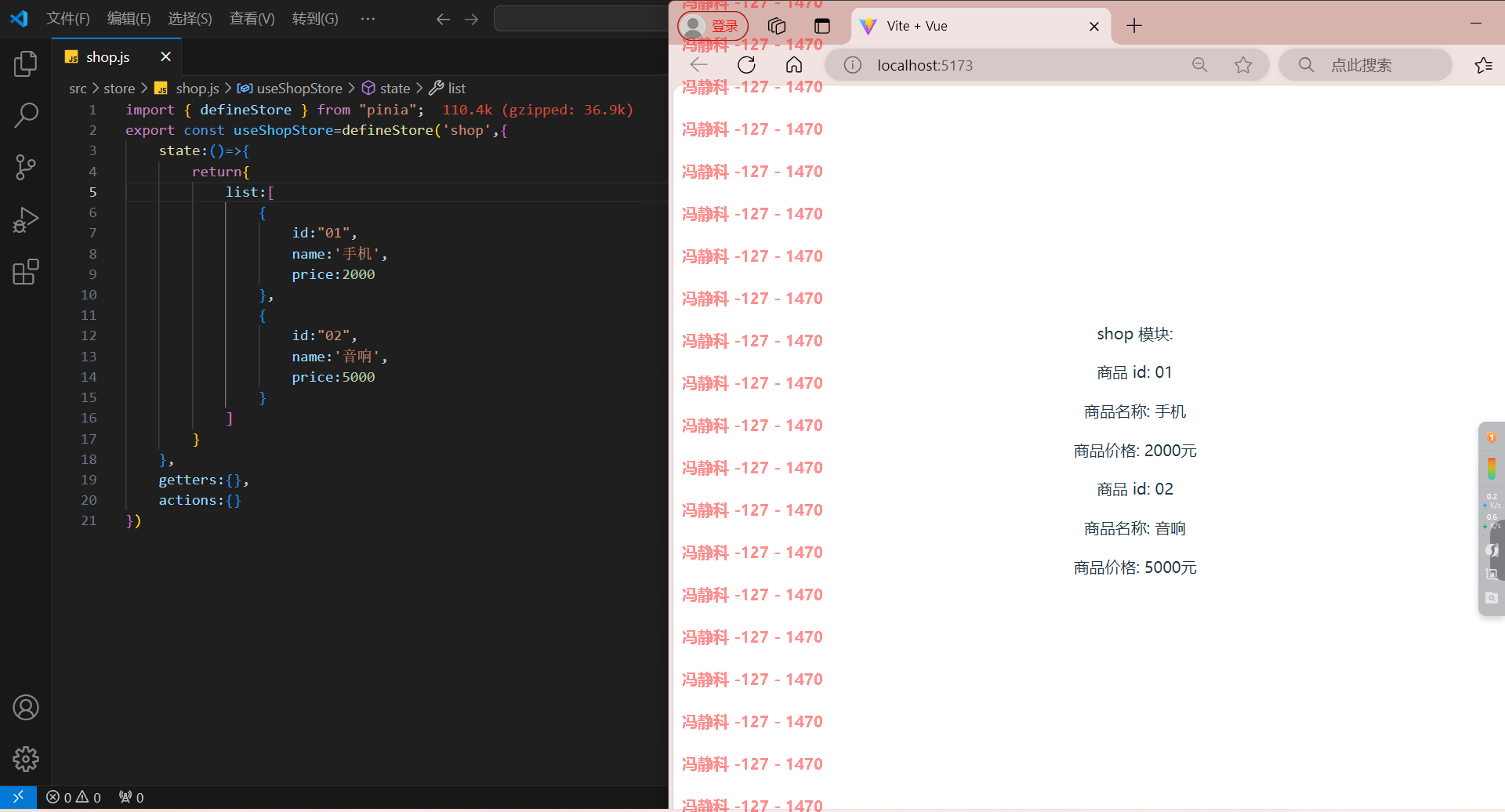This screenshot has height=812, width=1505.
Task: Click line number 5 in the gutter
Action: (x=93, y=192)
